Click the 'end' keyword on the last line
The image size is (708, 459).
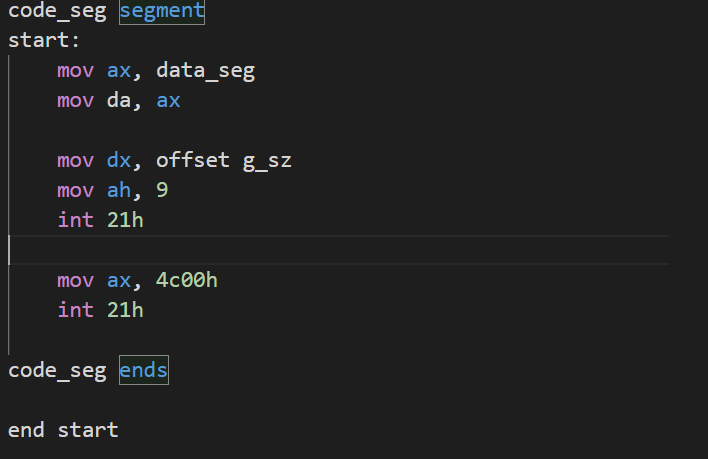coord(26,430)
